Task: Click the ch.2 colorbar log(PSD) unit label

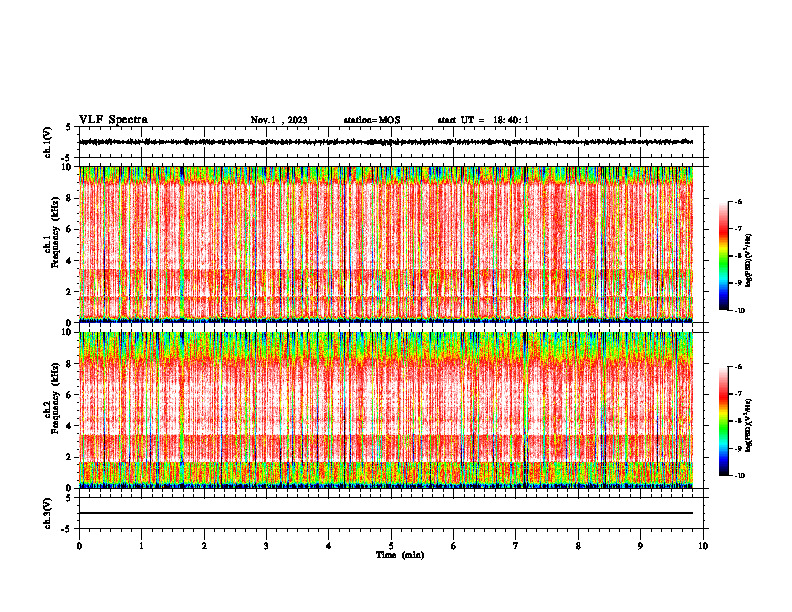Action: (748, 426)
